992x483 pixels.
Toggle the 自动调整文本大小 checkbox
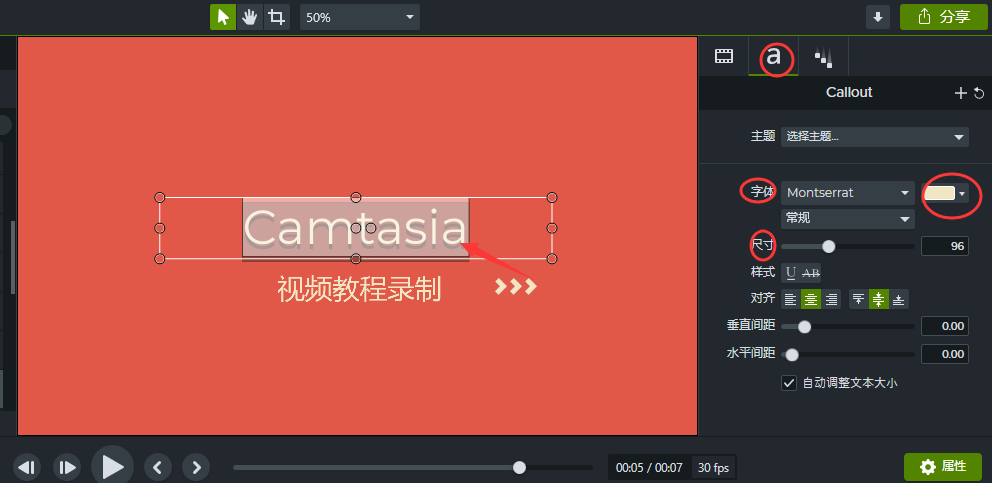point(789,383)
